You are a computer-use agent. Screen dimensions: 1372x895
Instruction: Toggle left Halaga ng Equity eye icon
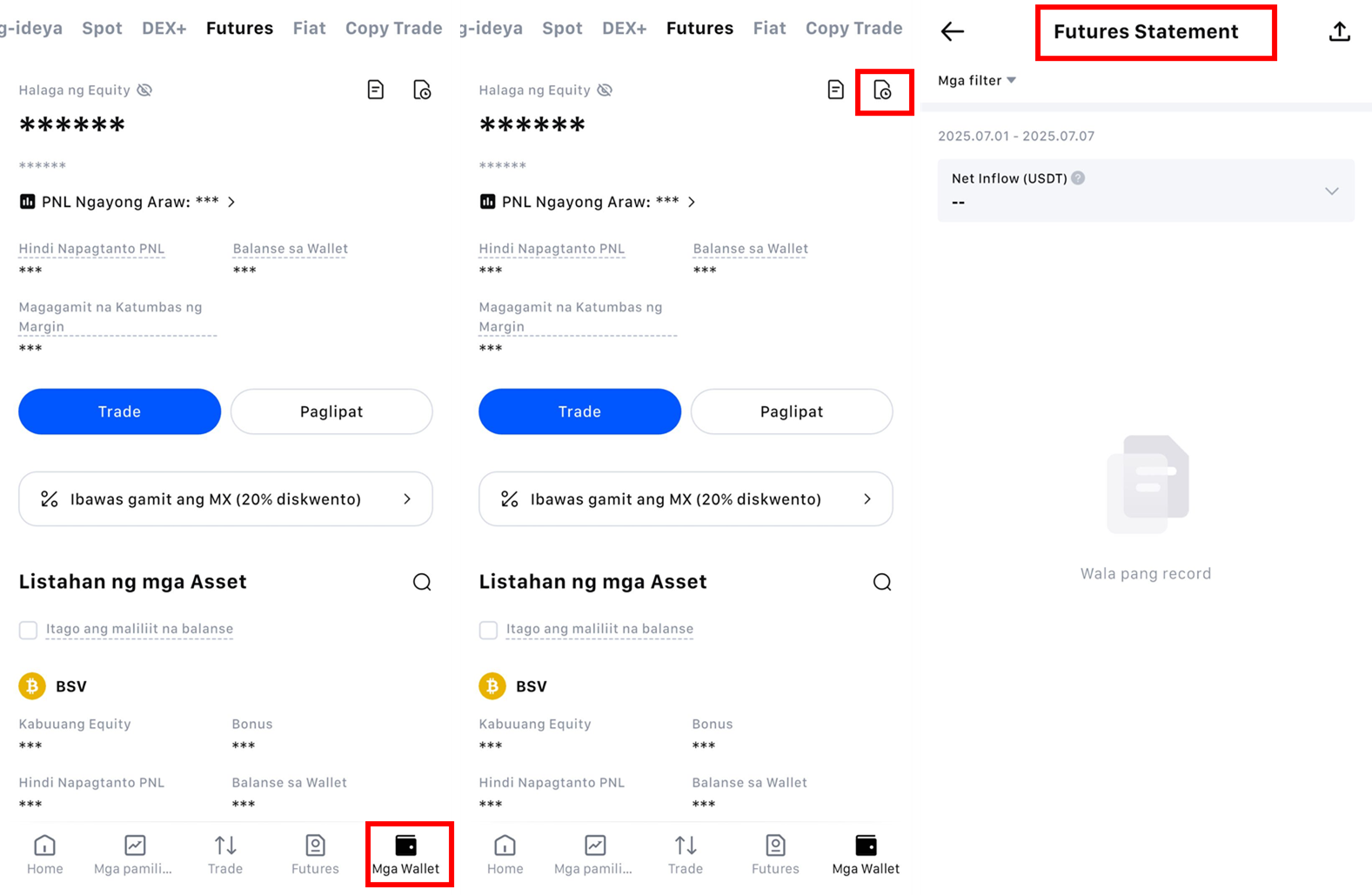click(x=144, y=90)
